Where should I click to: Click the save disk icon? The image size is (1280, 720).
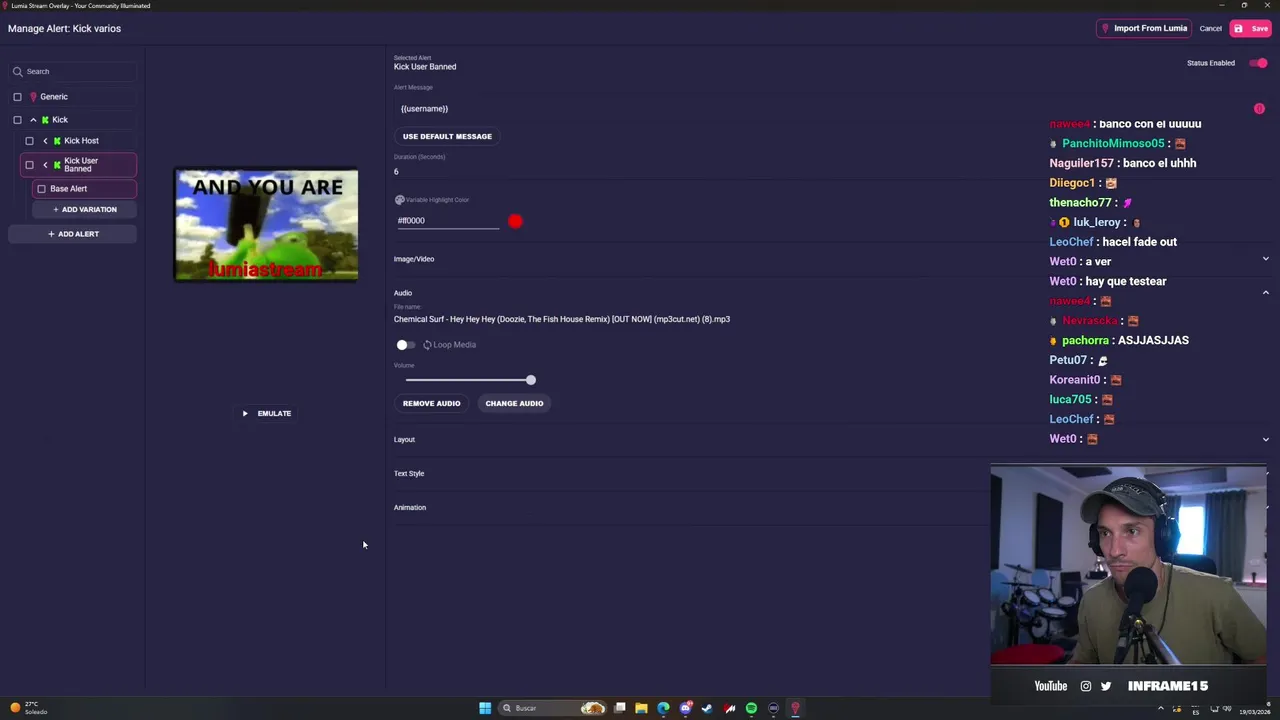tap(1238, 29)
